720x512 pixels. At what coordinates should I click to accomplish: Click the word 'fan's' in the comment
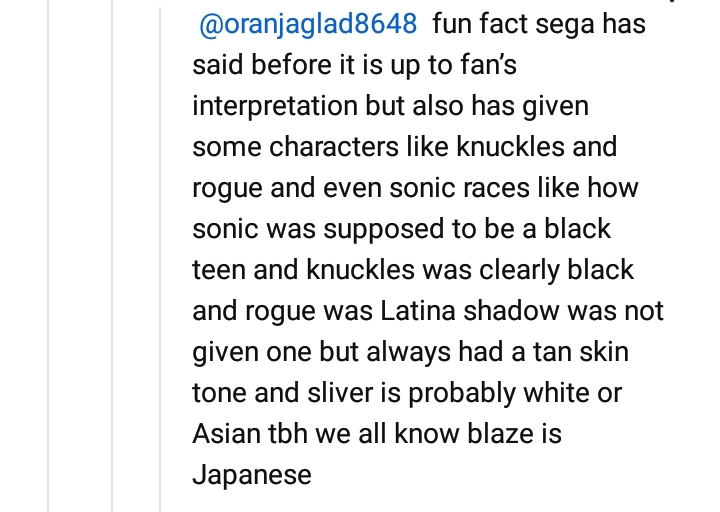point(484,65)
